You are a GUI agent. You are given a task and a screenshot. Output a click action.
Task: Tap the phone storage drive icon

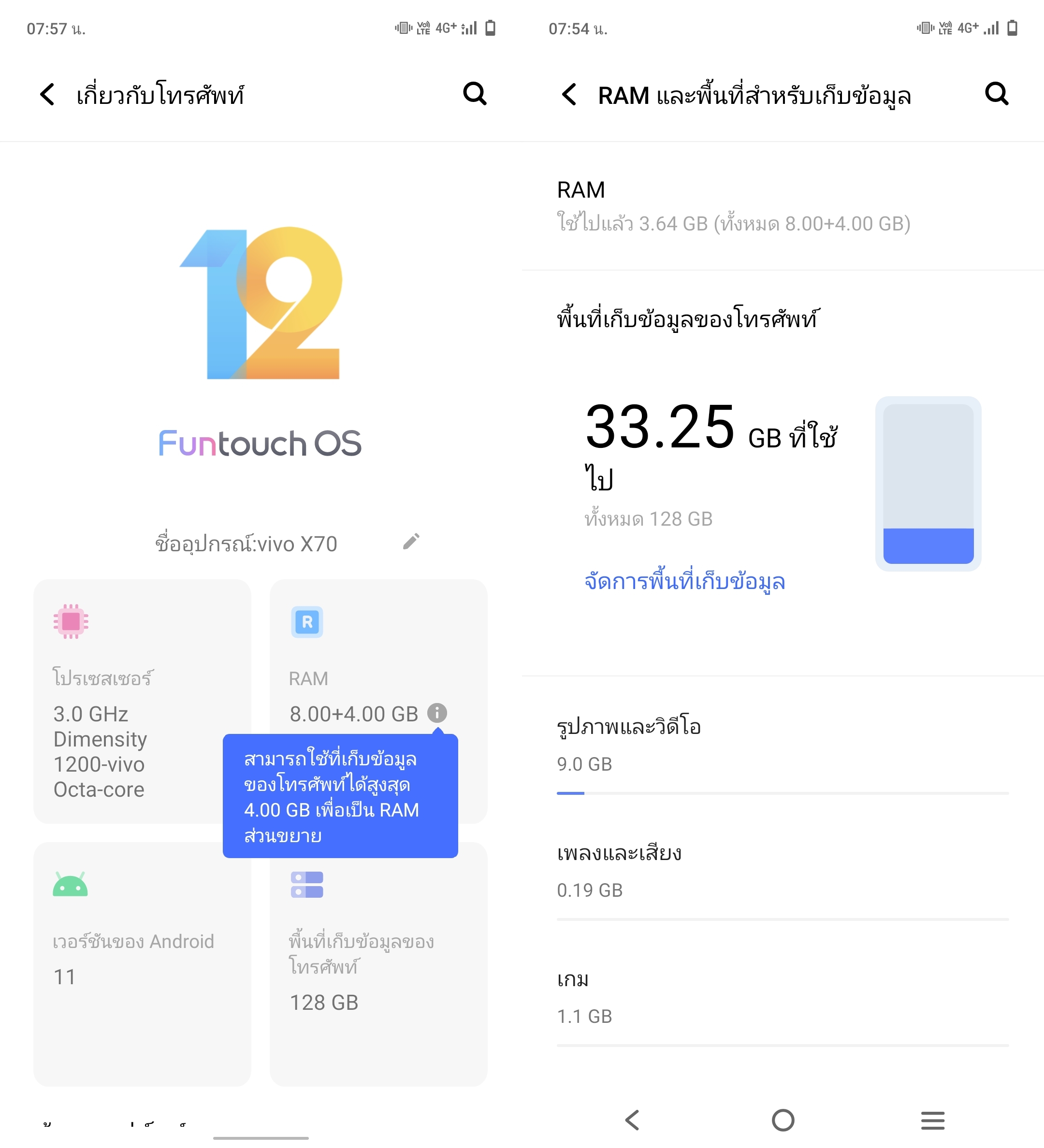(307, 884)
